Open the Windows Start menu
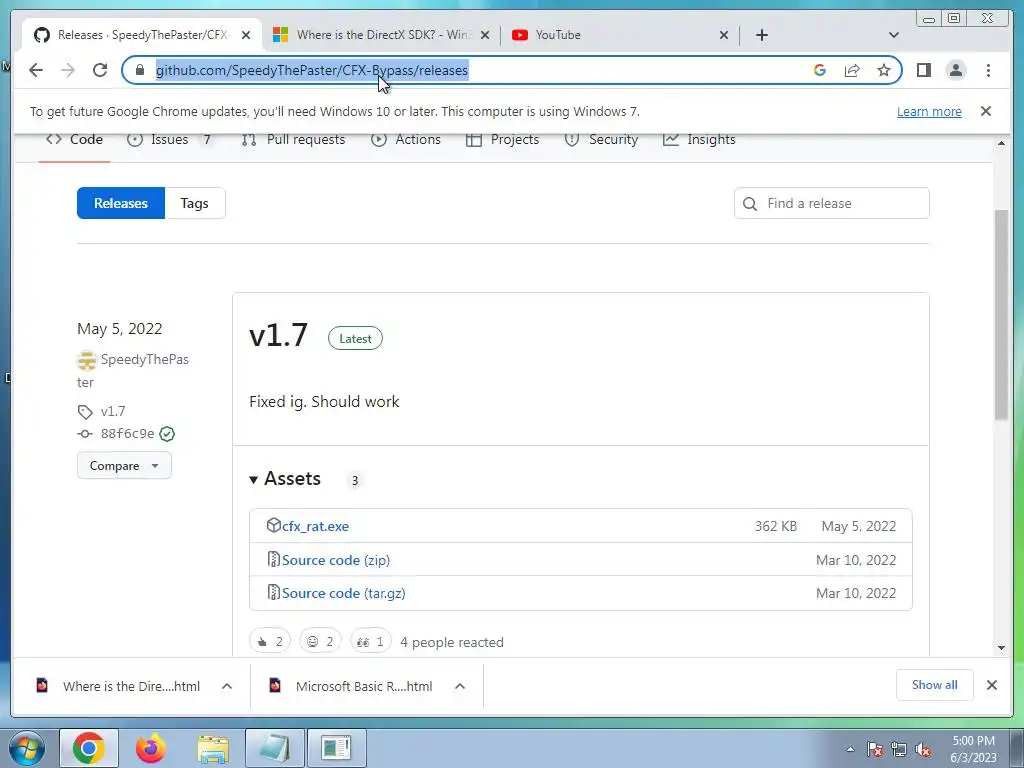Image resolution: width=1024 pixels, height=768 pixels. click(25, 748)
